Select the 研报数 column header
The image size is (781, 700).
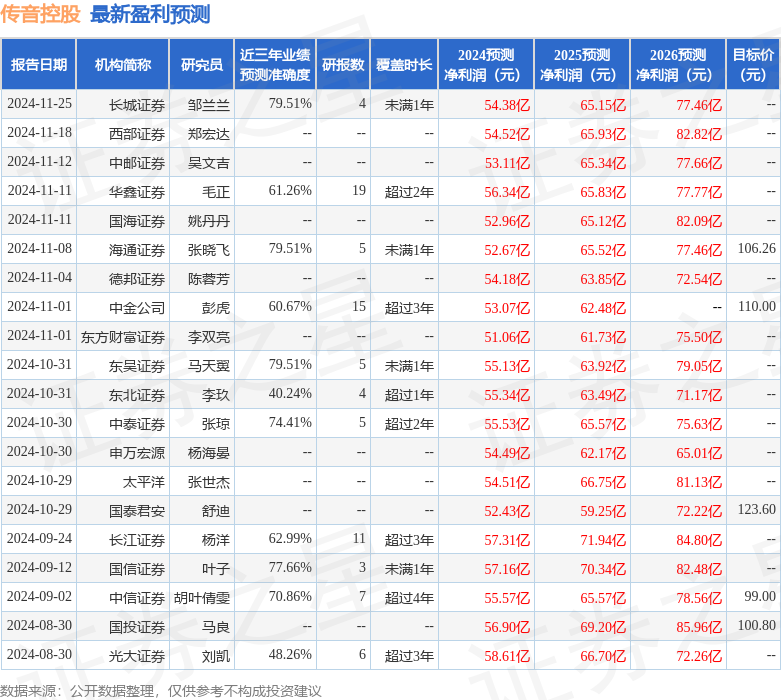point(343,65)
